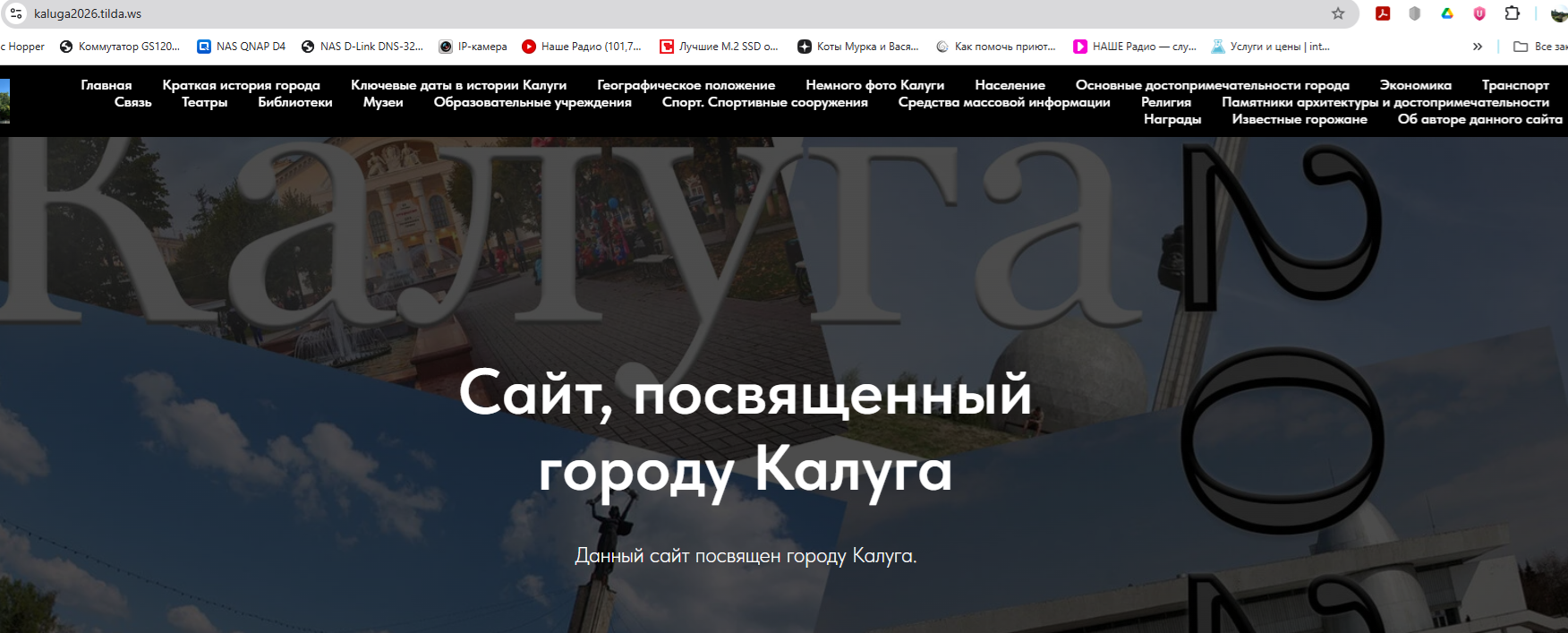Open the Услуги и цены bookmark
The image size is (1568, 633).
coord(1271,47)
